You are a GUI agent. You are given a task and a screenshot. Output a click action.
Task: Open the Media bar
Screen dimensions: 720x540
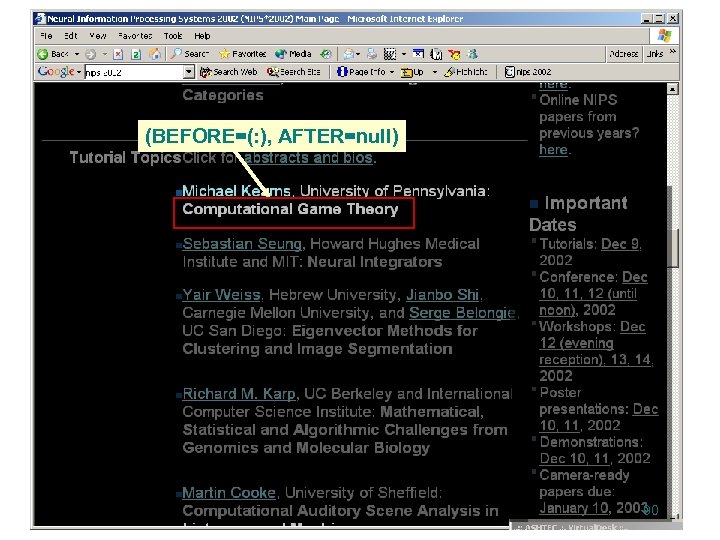[293, 54]
